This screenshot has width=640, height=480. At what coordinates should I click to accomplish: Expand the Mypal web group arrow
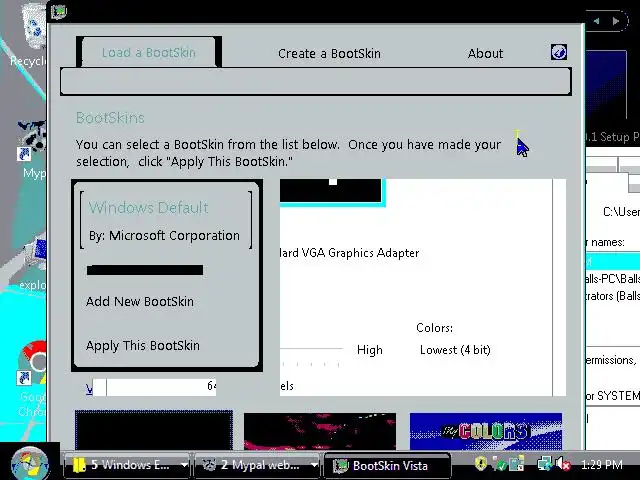tap(314, 465)
